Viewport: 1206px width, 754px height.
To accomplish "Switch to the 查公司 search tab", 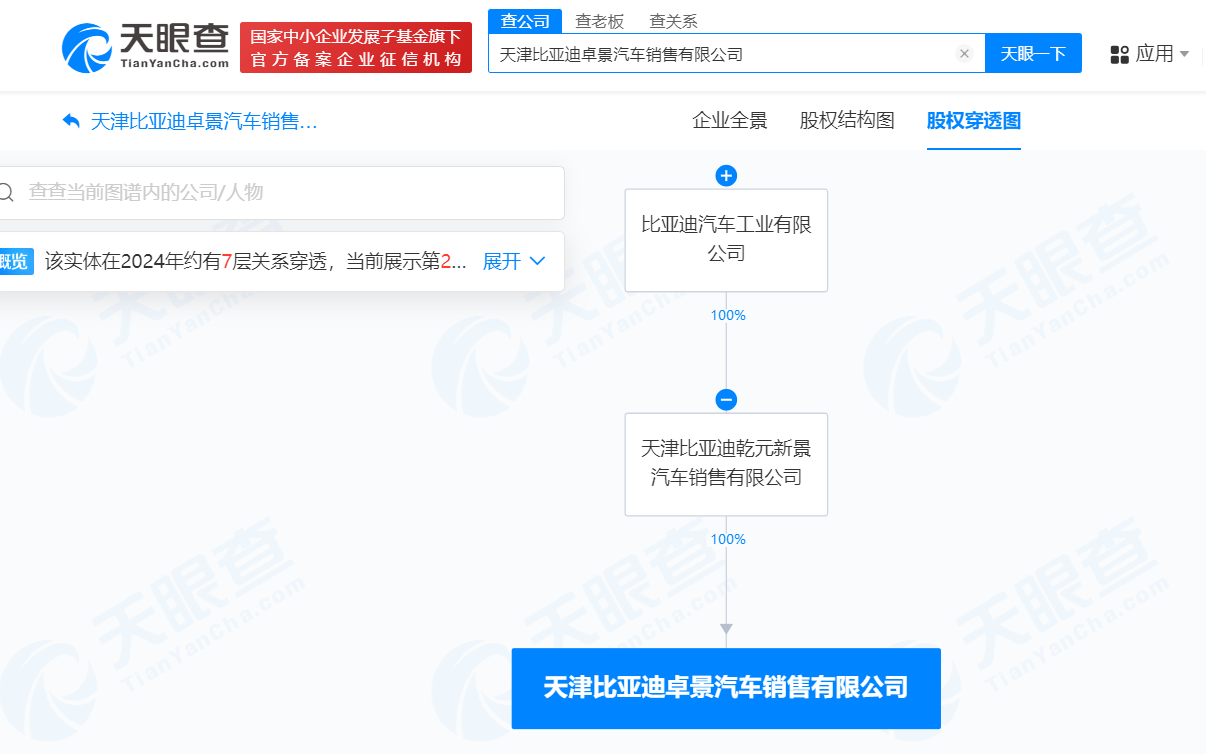I will 525,21.
